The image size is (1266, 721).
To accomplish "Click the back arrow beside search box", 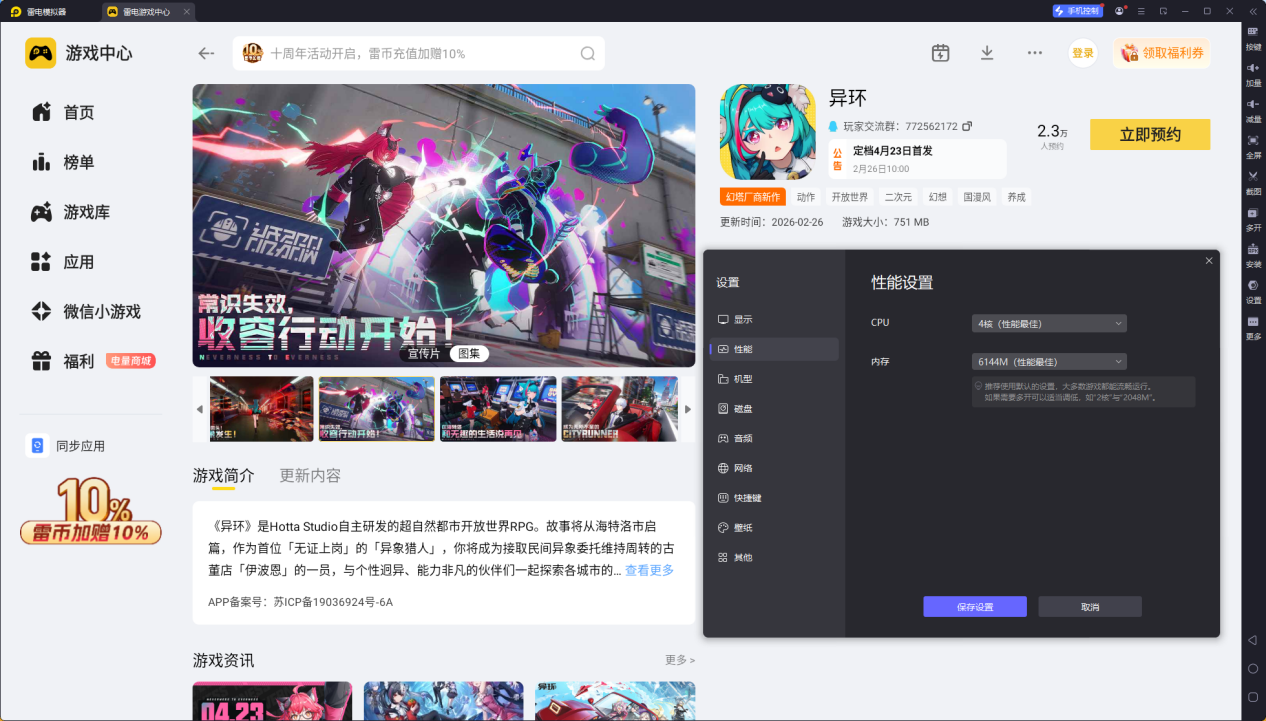I will (206, 53).
